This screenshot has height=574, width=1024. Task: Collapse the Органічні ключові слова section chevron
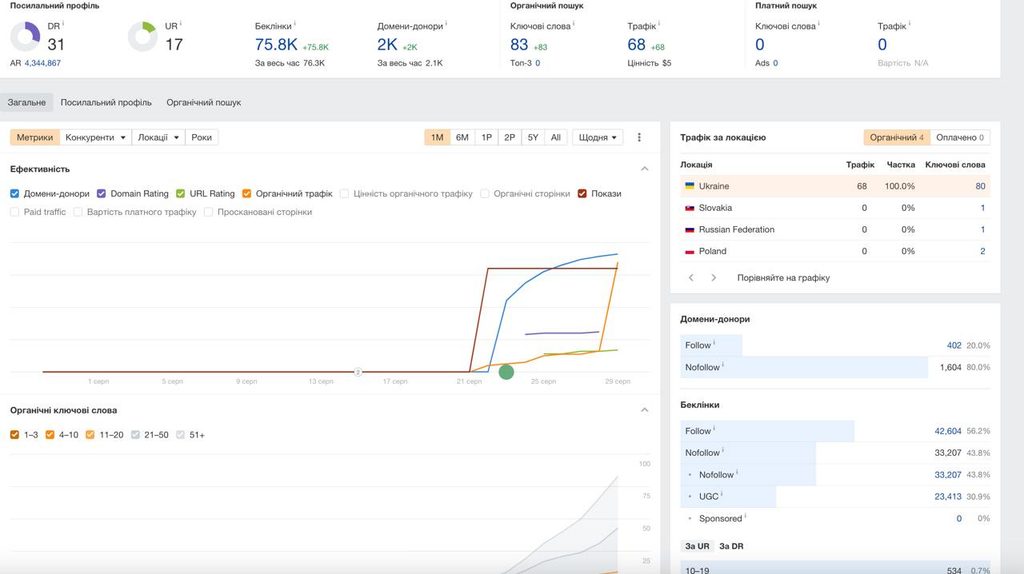click(645, 410)
